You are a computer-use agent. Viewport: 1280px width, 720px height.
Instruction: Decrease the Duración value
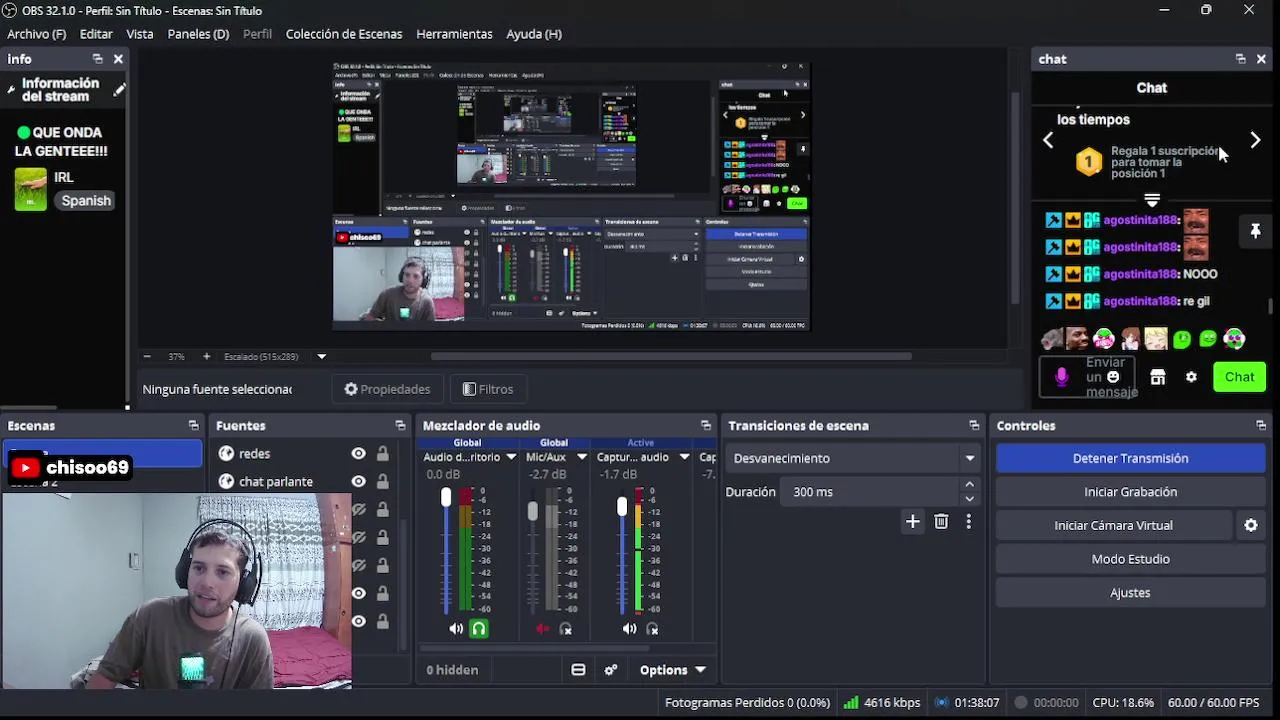pos(969,498)
